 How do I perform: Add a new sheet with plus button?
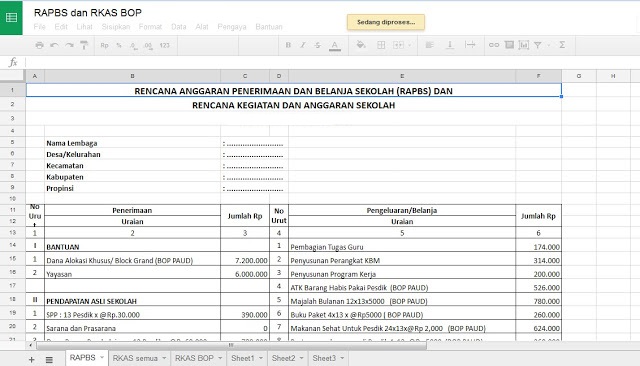coord(31,359)
